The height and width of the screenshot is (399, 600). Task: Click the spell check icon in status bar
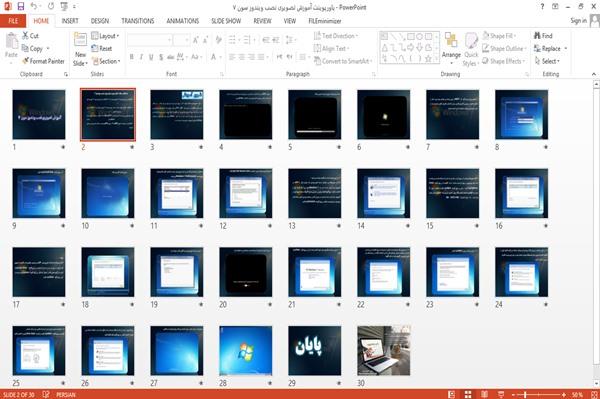pos(46,394)
